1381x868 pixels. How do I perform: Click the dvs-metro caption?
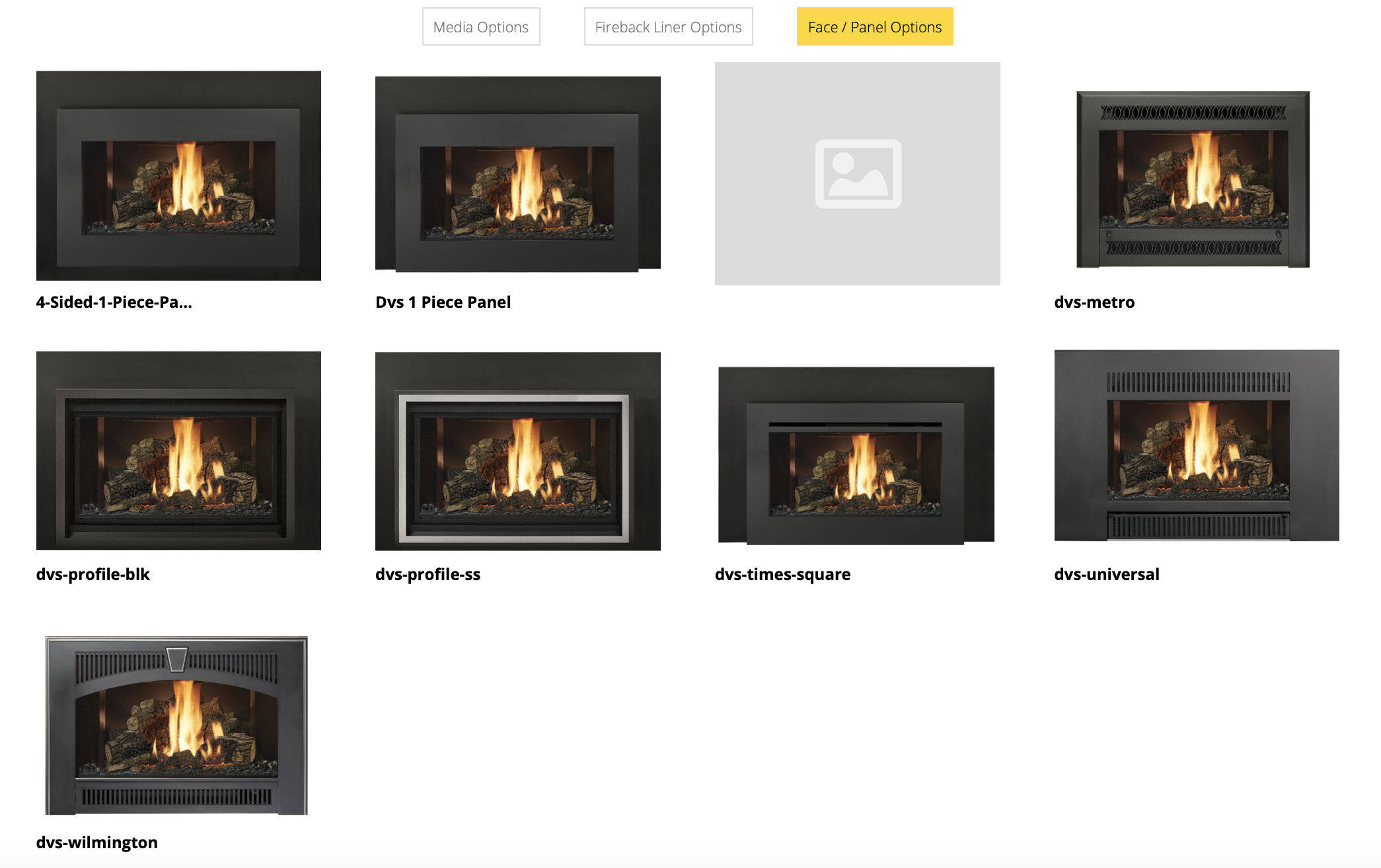click(x=1094, y=302)
